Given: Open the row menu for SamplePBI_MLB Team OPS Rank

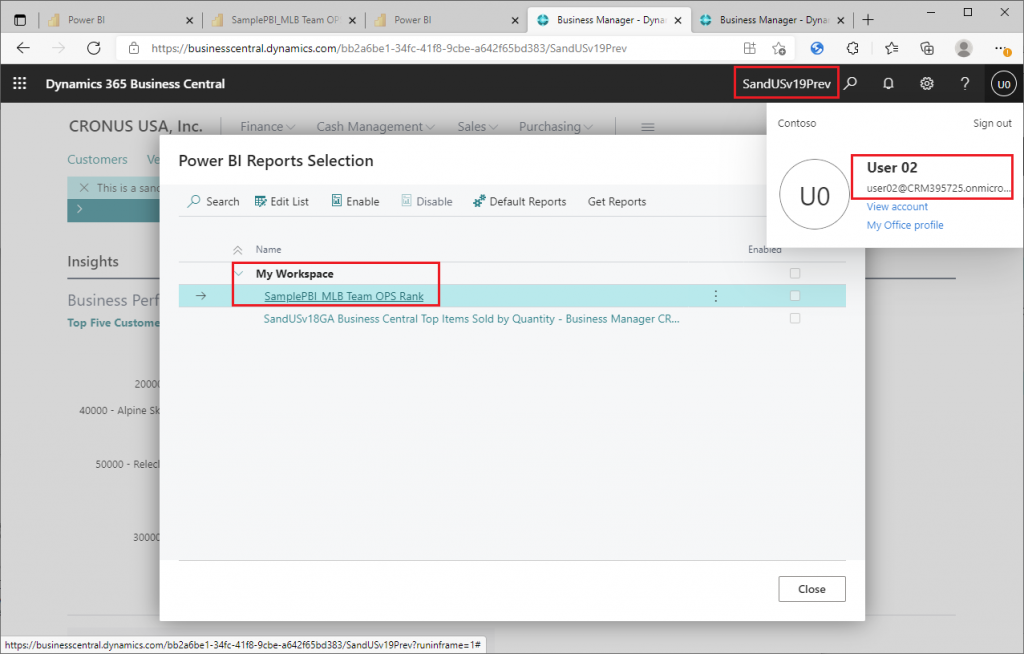Looking at the screenshot, I should [716, 296].
